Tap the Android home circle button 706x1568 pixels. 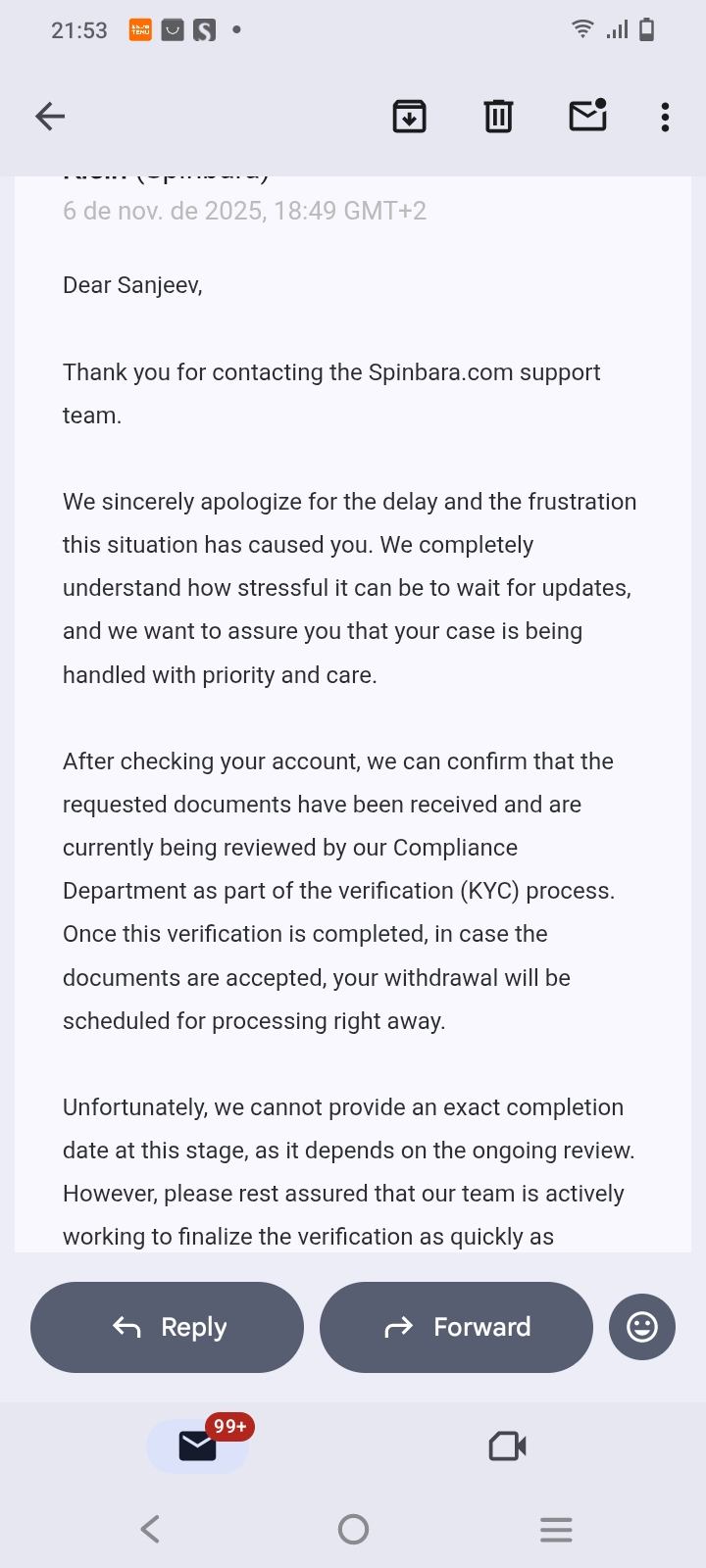(x=353, y=1529)
